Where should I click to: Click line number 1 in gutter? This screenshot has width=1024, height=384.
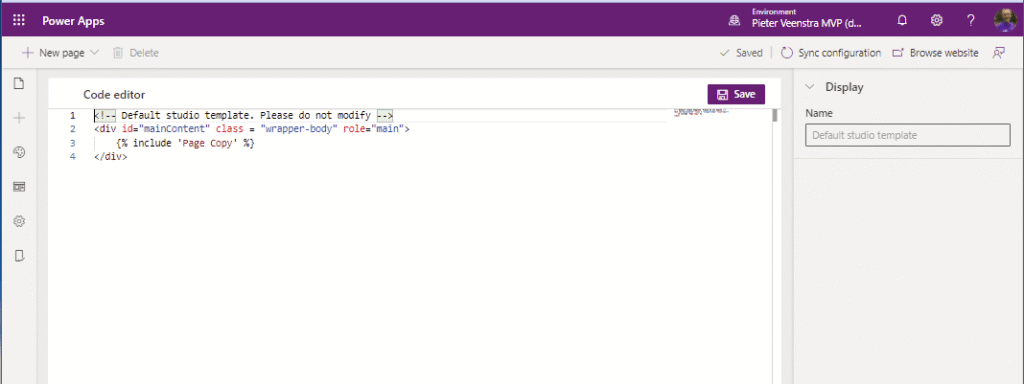tap(72, 116)
